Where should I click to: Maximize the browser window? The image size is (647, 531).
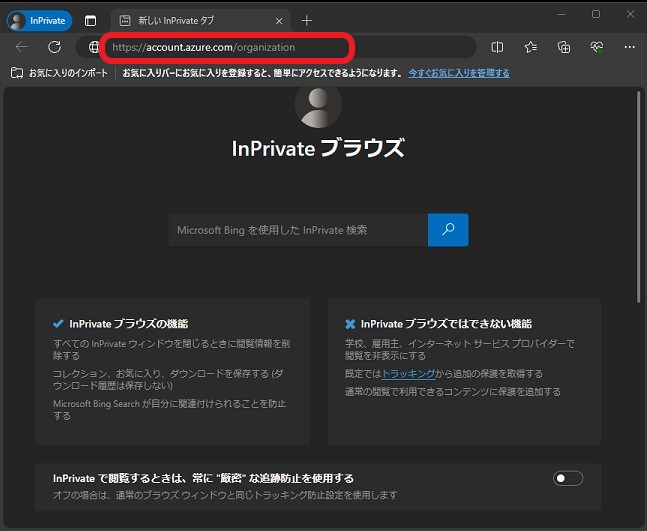[x=596, y=14]
